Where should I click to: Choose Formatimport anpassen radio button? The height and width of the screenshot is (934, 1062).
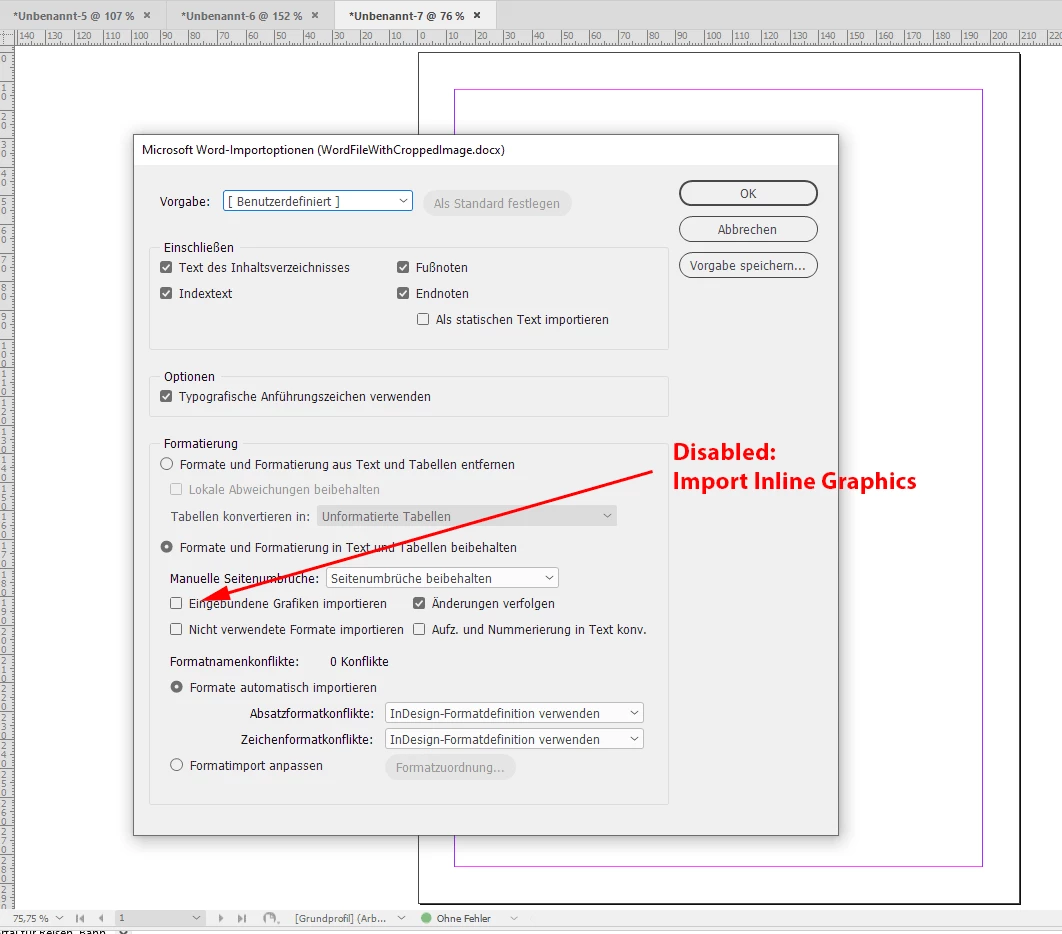(x=177, y=765)
